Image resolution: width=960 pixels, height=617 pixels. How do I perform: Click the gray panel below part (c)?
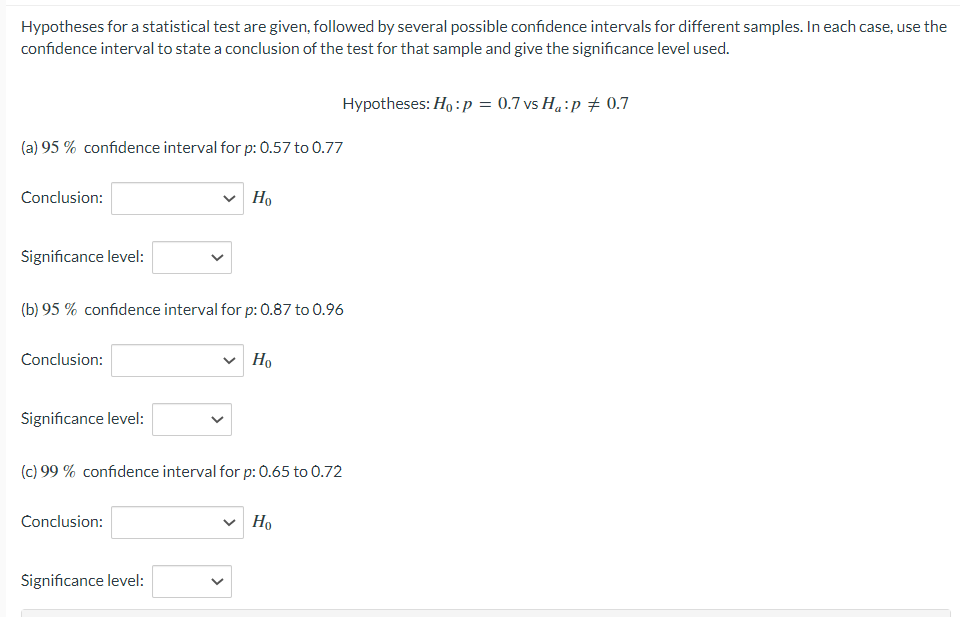pos(480,613)
